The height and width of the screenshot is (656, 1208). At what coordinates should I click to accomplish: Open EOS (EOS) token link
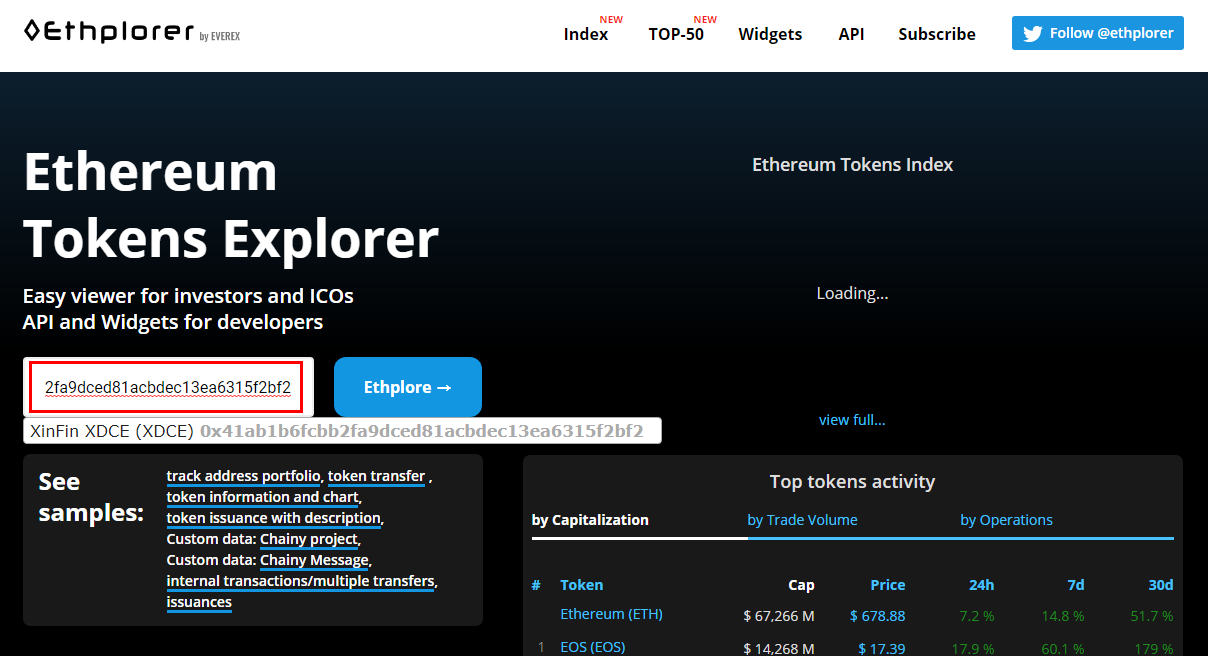tap(592, 647)
